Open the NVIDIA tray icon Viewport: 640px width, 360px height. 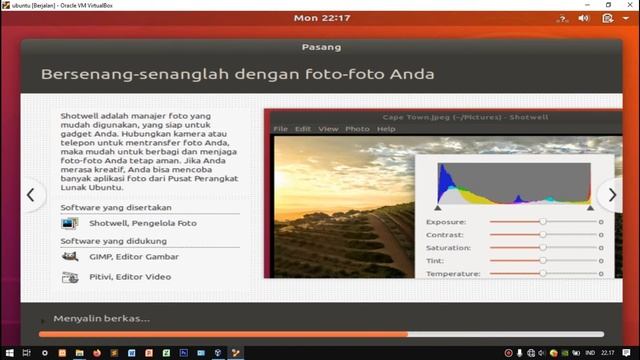[x=565, y=353]
